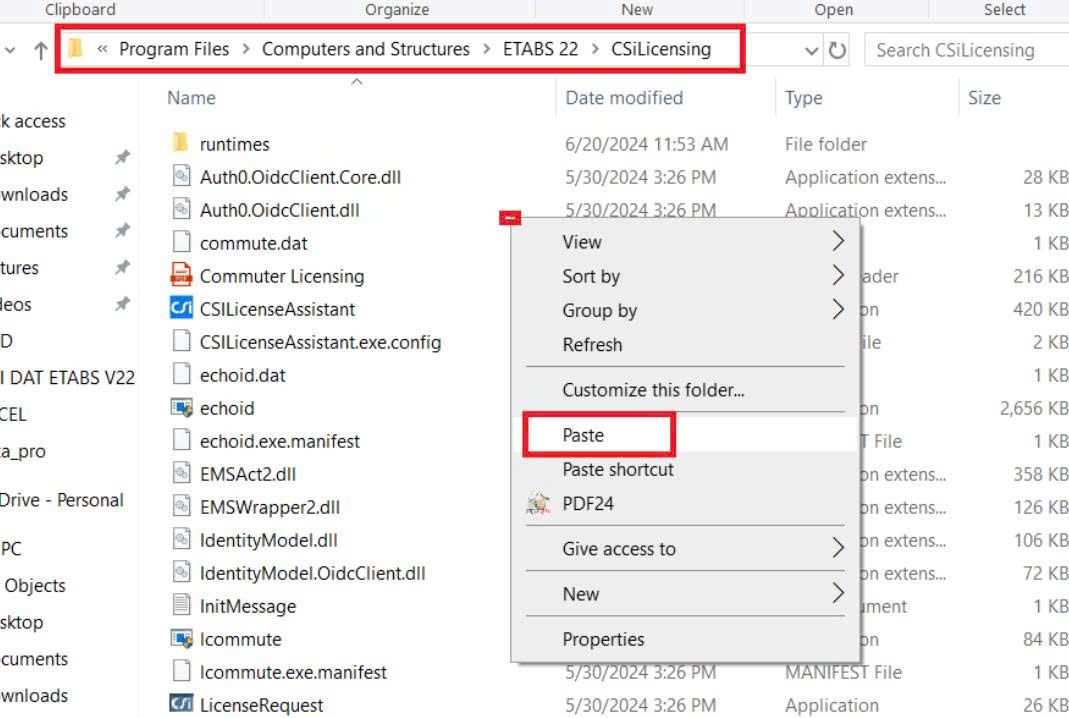
Task: Click the CSILicenseAssistant application icon
Action: pos(181,308)
